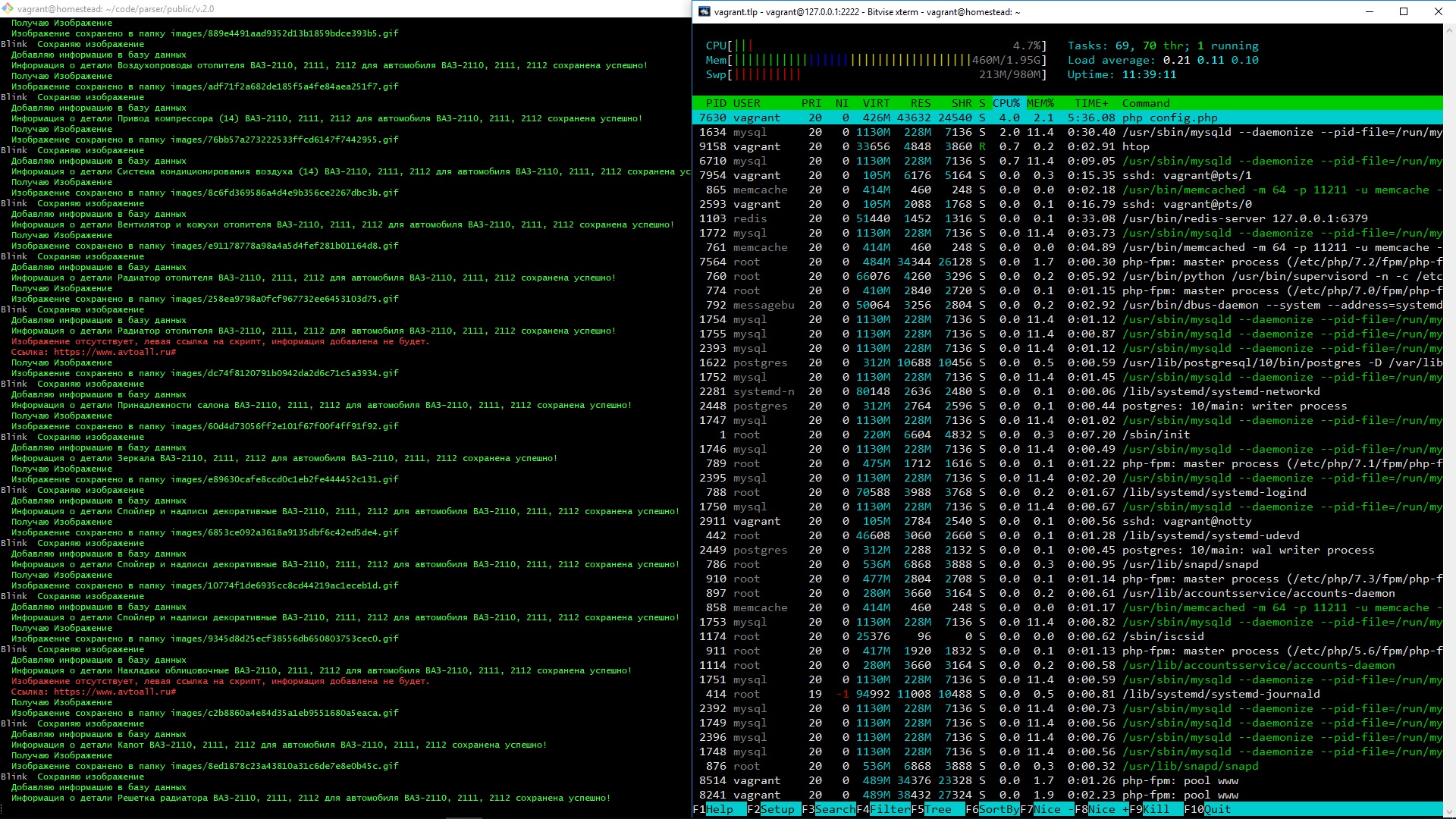Screen dimensions: 1456x819
Task: Click F10 Quit in htop footer
Action: 1208,809
